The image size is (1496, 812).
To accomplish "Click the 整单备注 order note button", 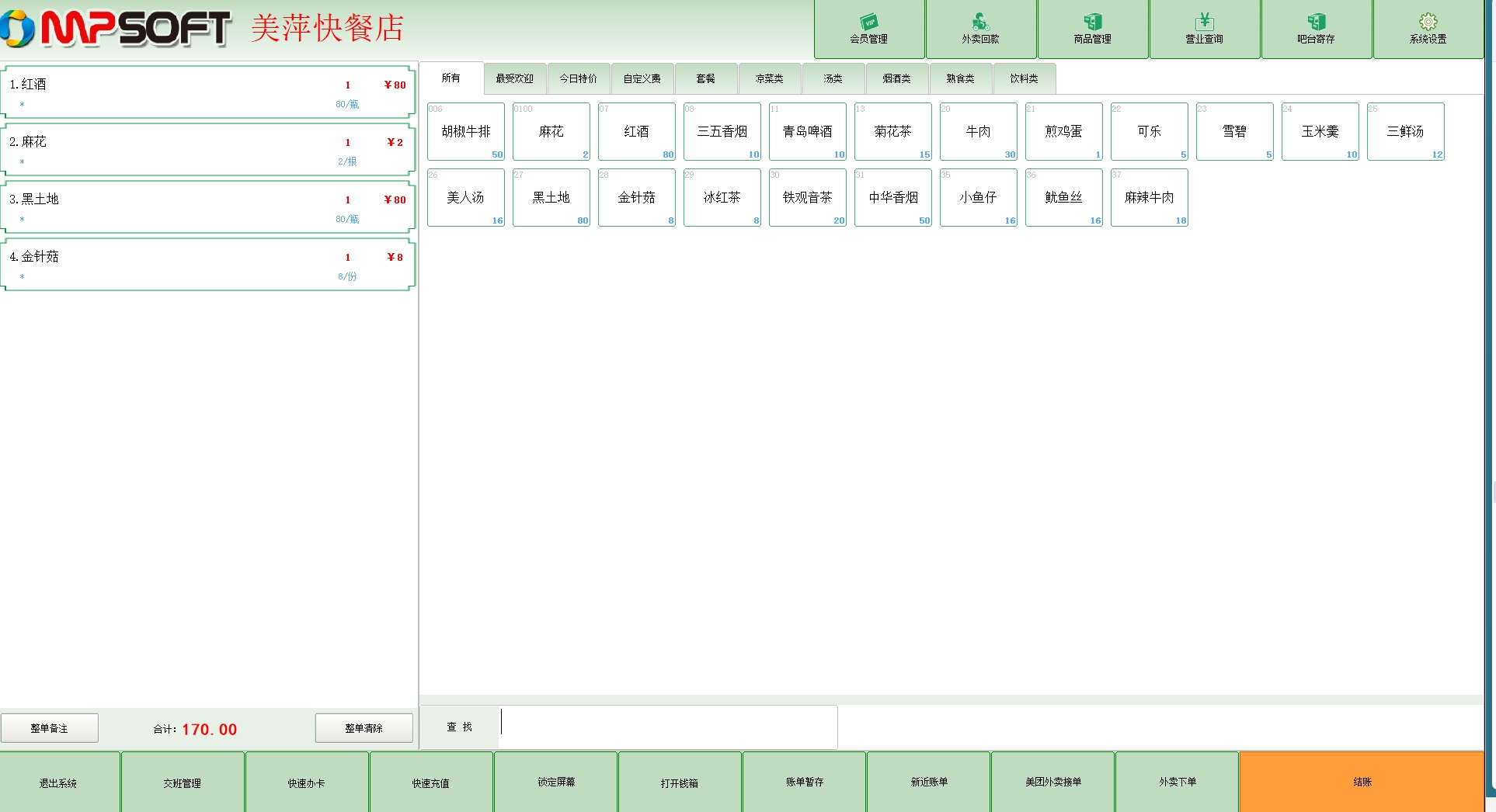I will click(x=50, y=728).
